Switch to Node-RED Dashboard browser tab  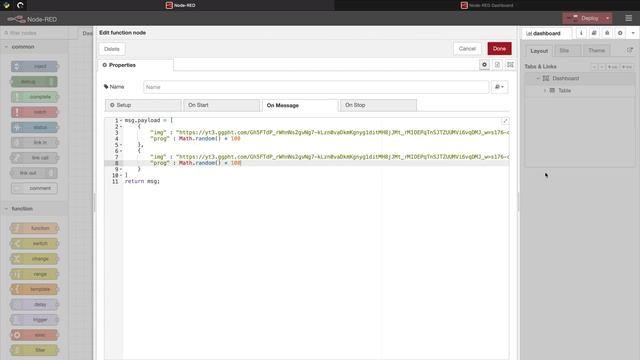click(x=487, y=5)
